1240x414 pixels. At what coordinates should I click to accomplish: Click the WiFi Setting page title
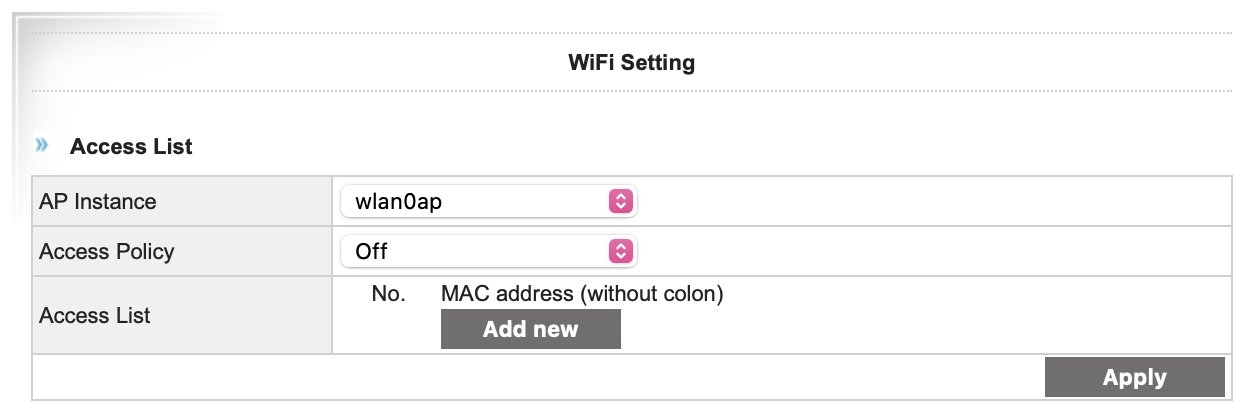[x=631, y=63]
